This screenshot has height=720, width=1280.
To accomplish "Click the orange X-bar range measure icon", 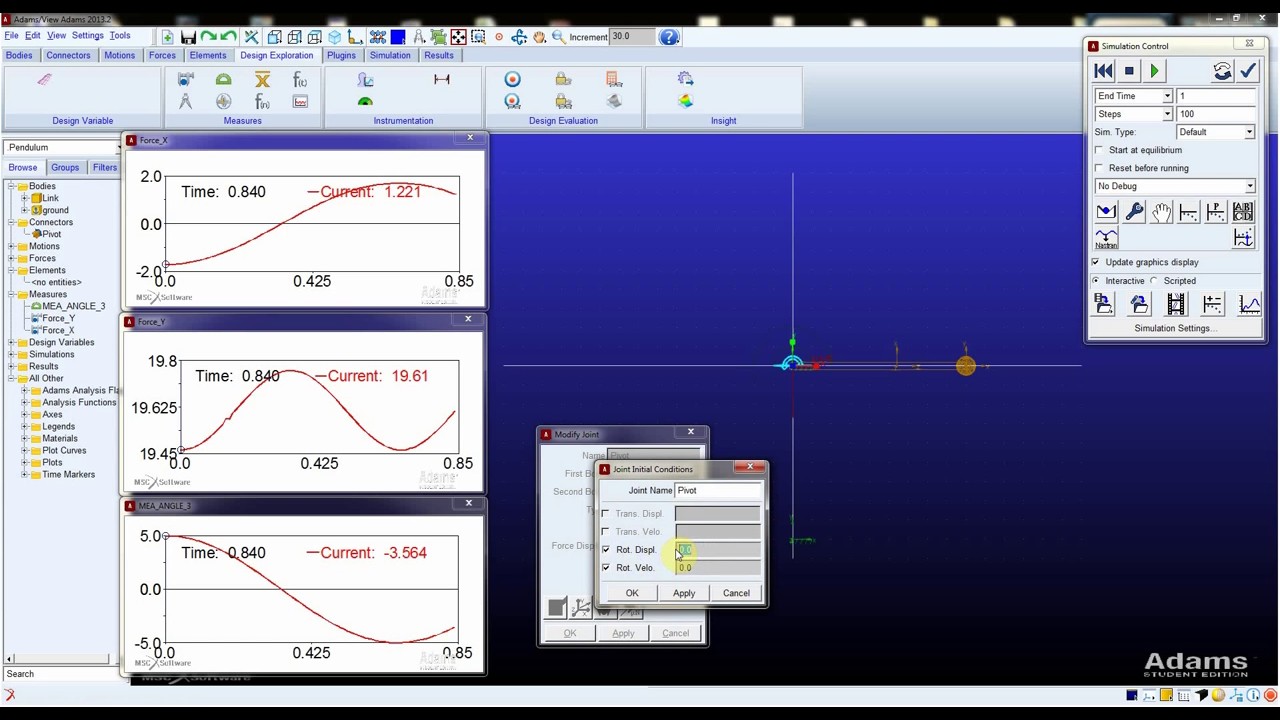I will click(x=262, y=80).
